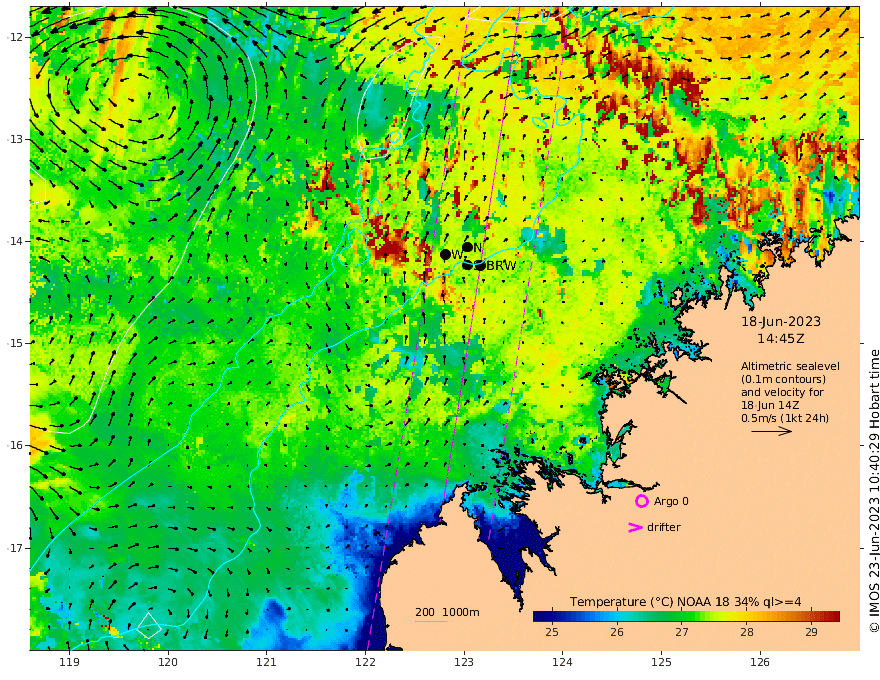Click color bar tick label 27

point(682,632)
